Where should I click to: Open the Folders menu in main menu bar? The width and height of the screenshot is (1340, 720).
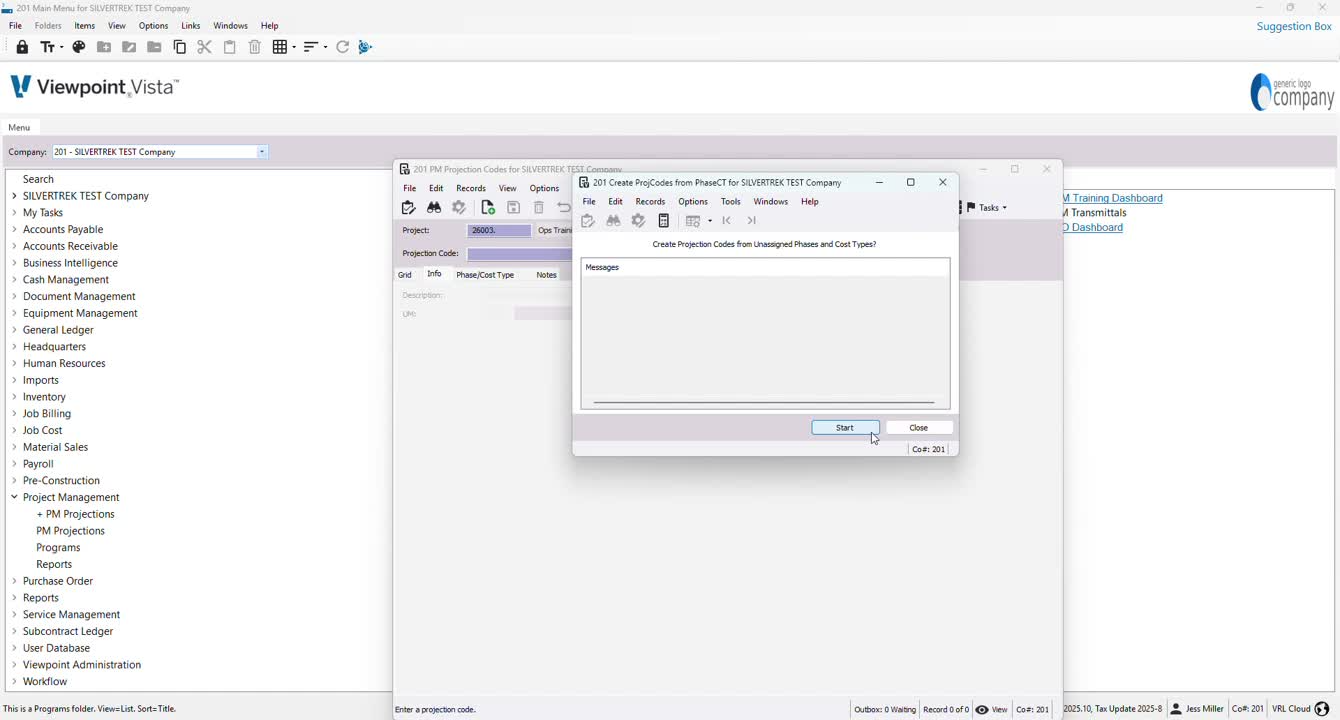[48, 26]
